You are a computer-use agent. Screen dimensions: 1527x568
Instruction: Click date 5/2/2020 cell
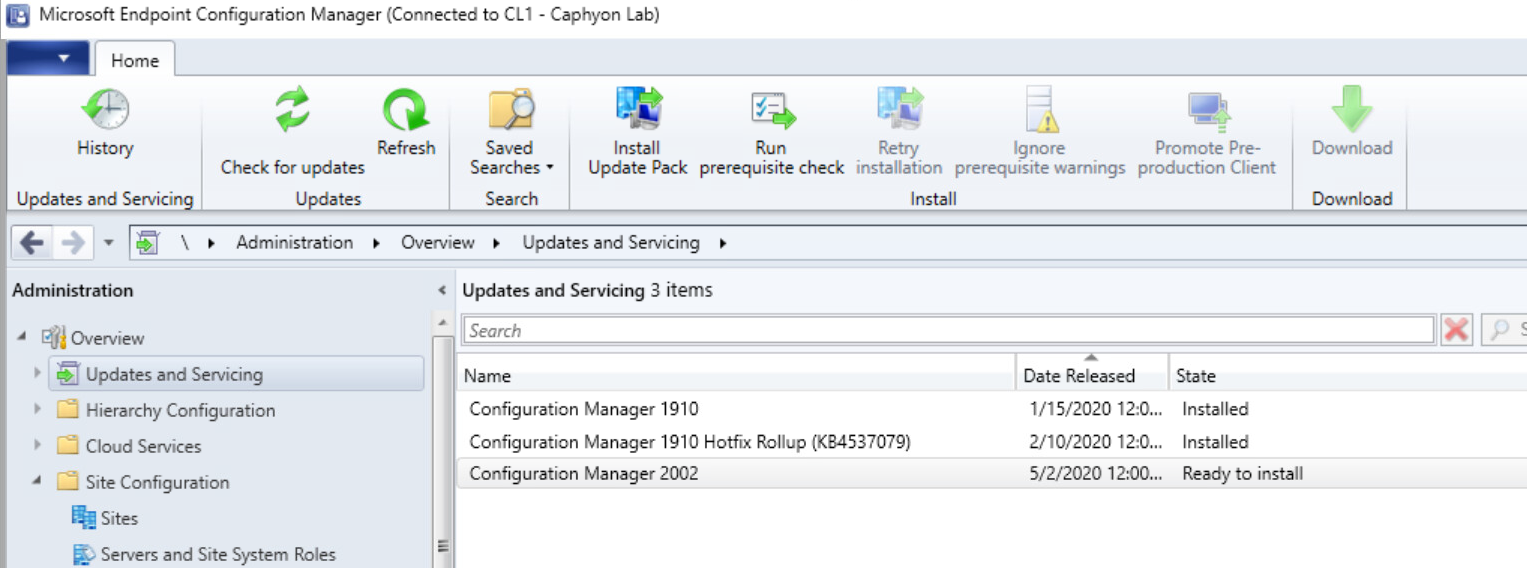1096,474
